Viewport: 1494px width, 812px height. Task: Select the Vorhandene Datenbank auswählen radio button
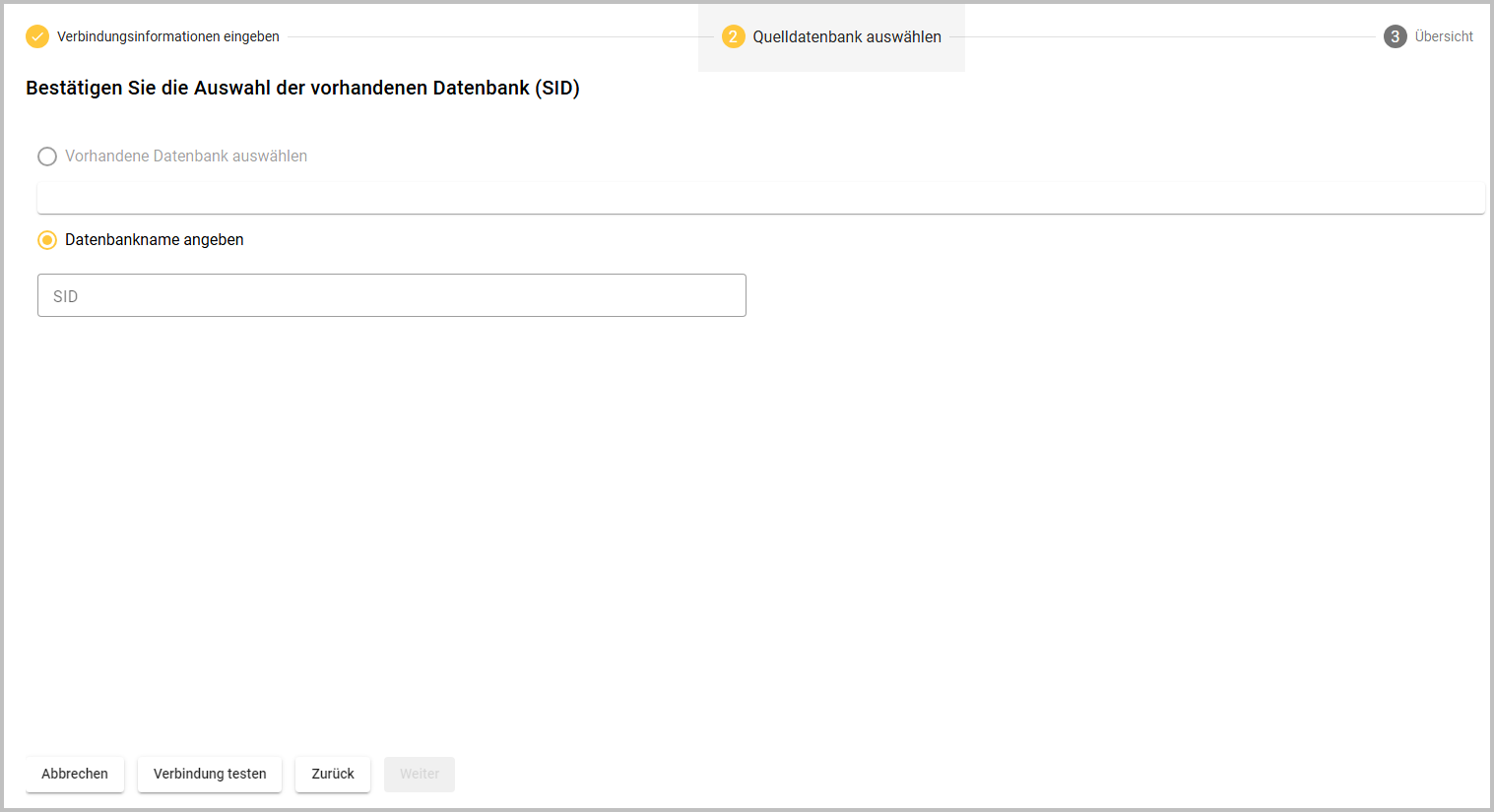[47, 156]
